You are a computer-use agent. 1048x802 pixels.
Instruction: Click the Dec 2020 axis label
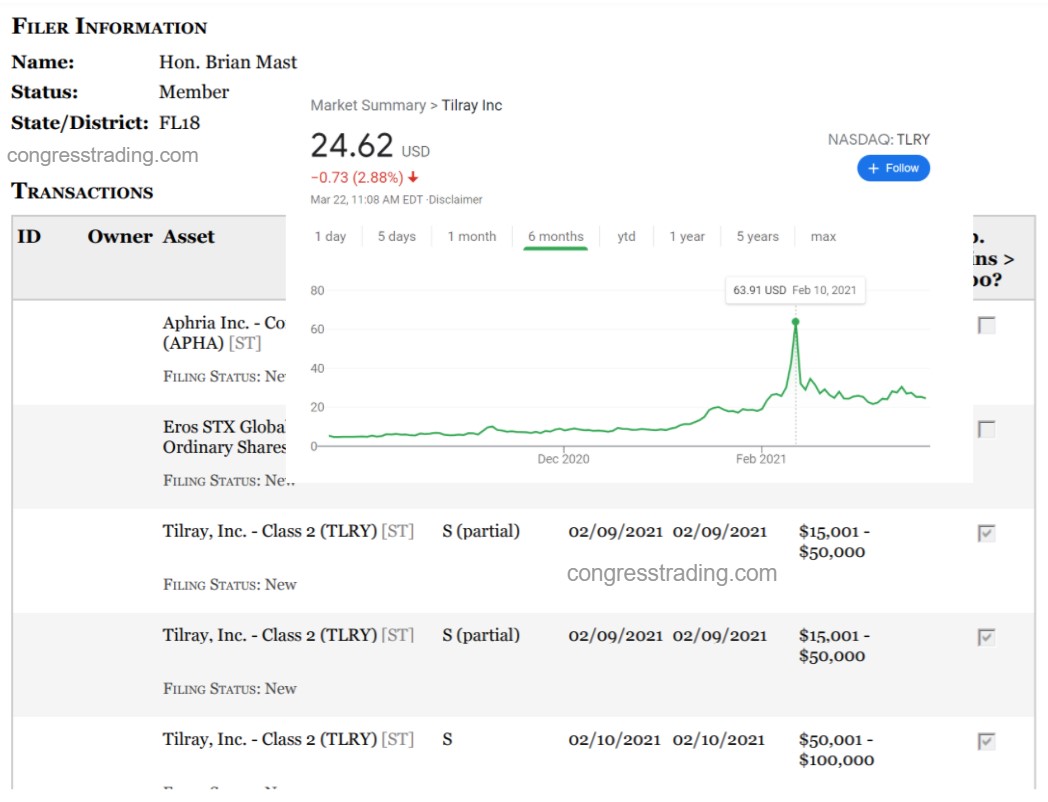[563, 459]
